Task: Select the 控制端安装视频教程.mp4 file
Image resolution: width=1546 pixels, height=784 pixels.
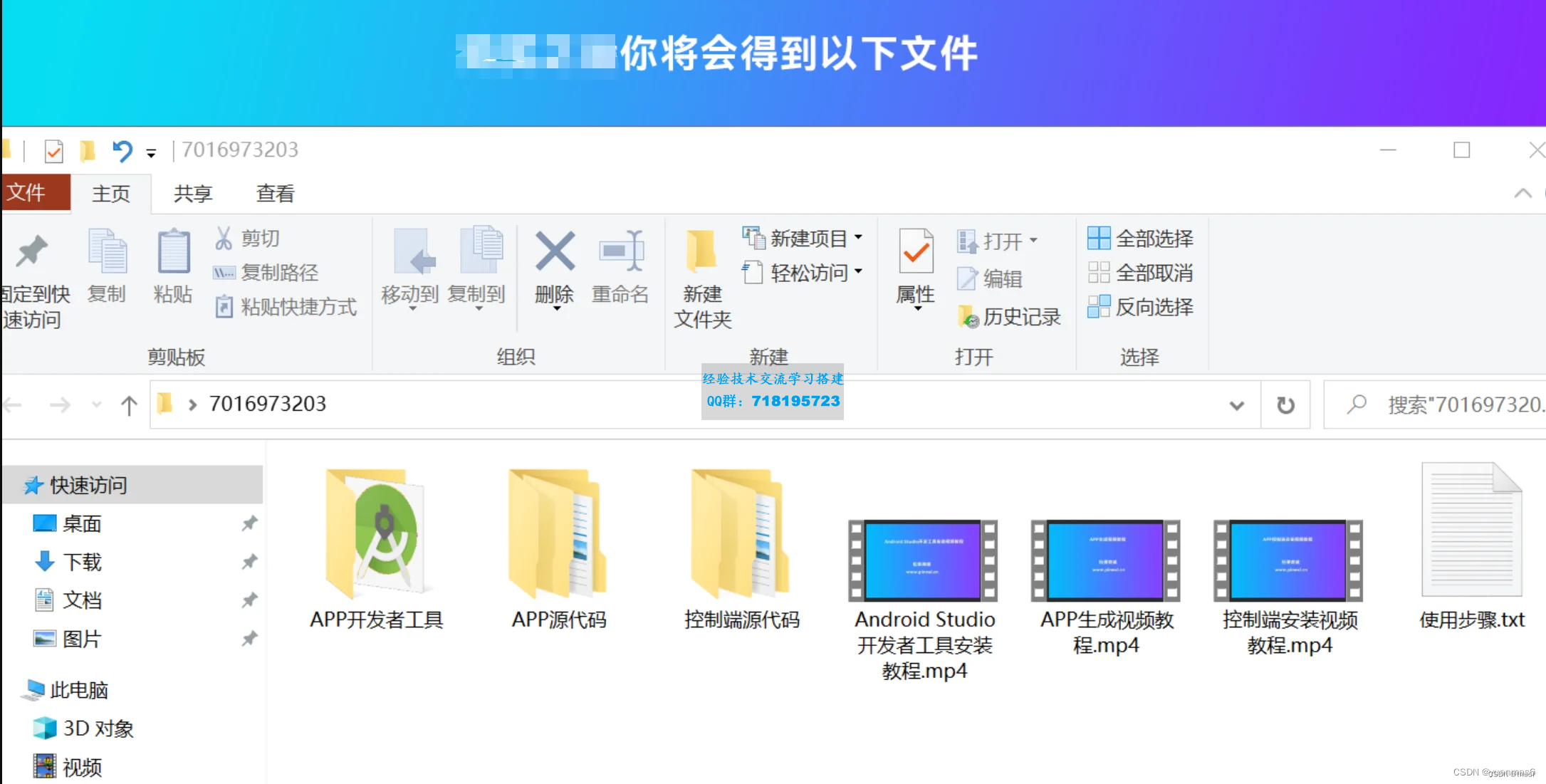Action: (1290, 587)
